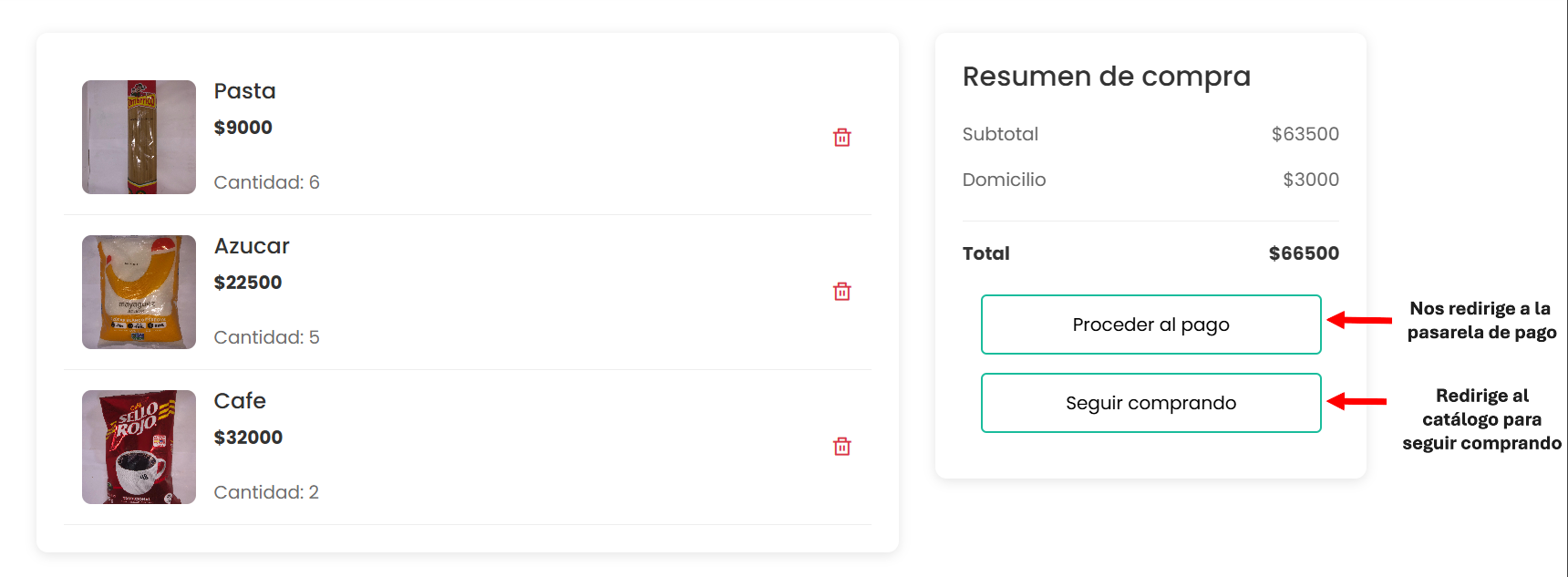Click the Cantidad: 6 label
This screenshot has width=1568, height=577.
point(266,182)
